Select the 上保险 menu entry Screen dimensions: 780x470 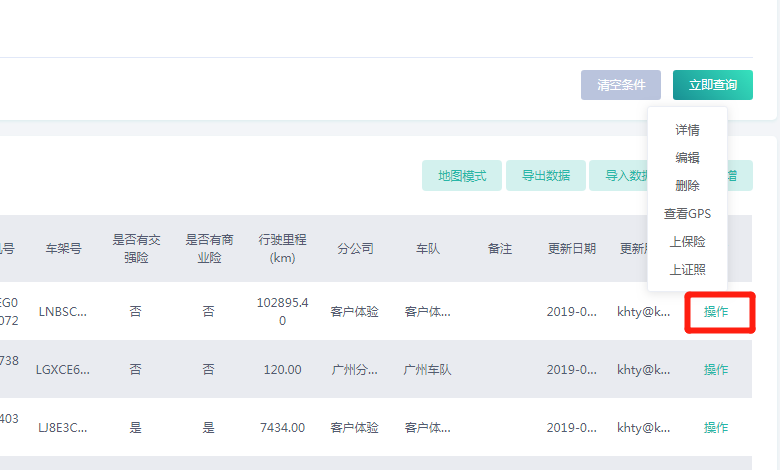[687, 242]
